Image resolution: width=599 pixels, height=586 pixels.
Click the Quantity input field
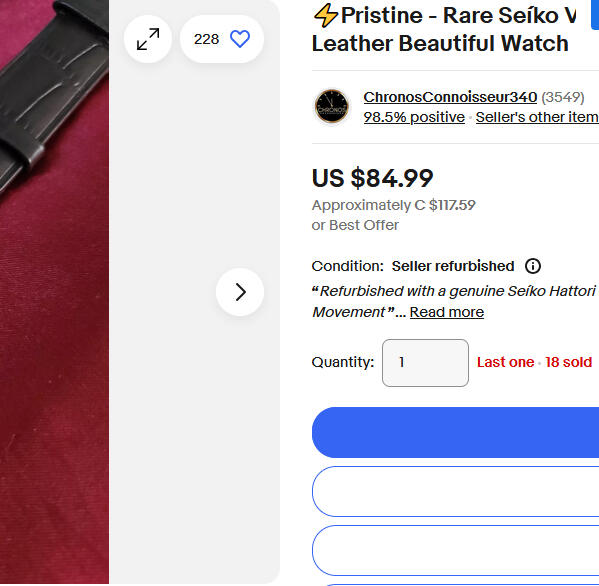coord(425,363)
